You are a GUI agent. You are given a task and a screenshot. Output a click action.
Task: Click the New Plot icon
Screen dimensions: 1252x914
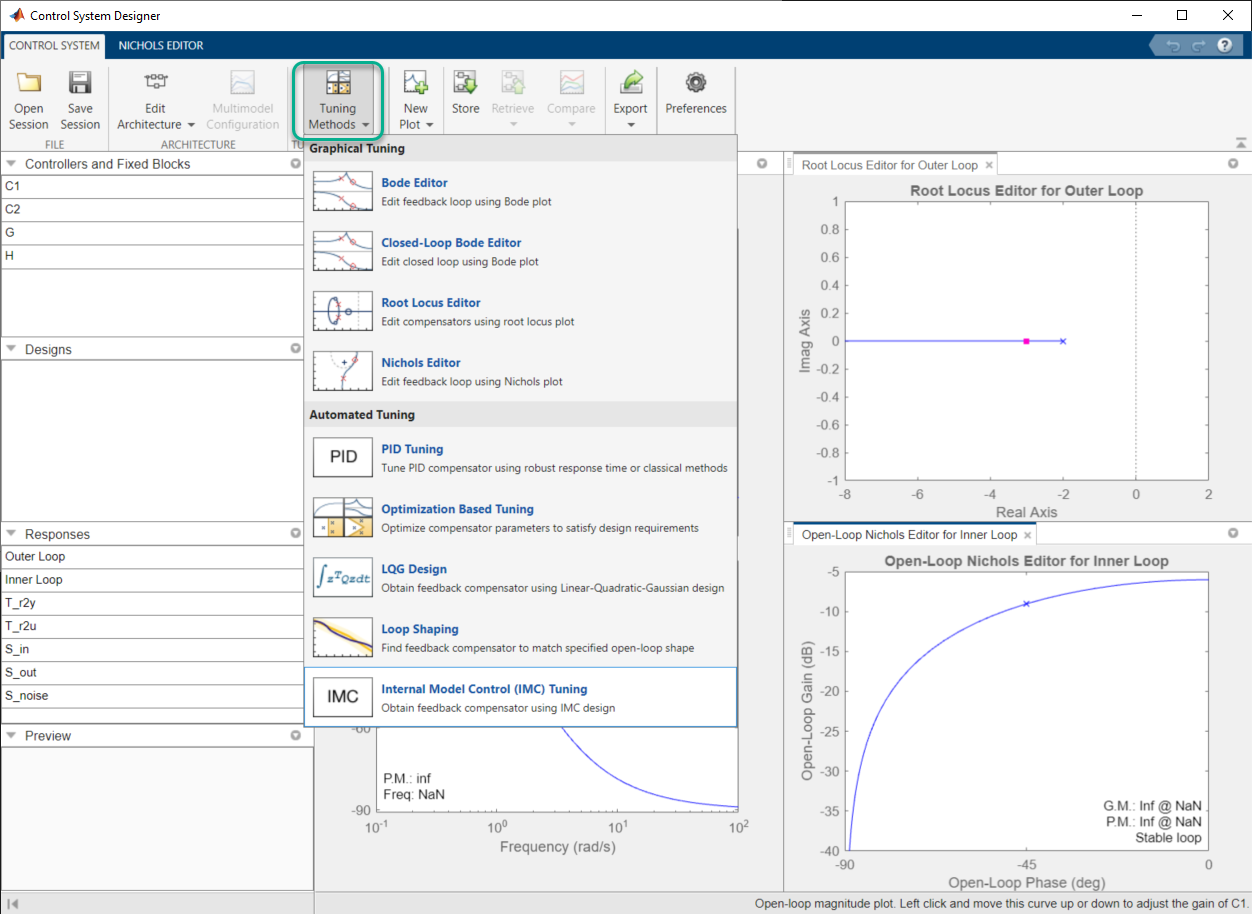coord(415,84)
